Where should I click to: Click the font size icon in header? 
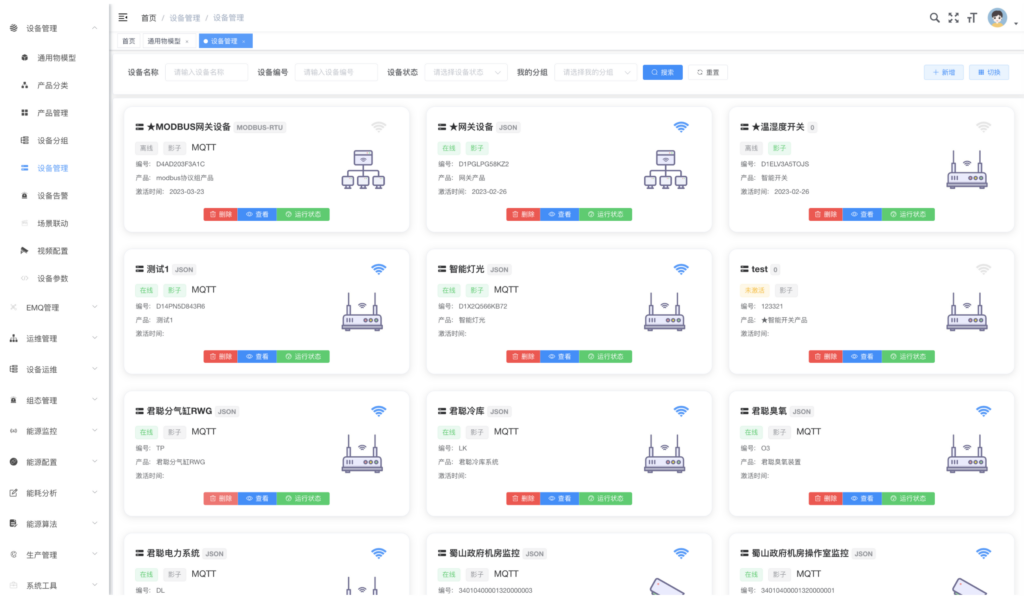971,18
